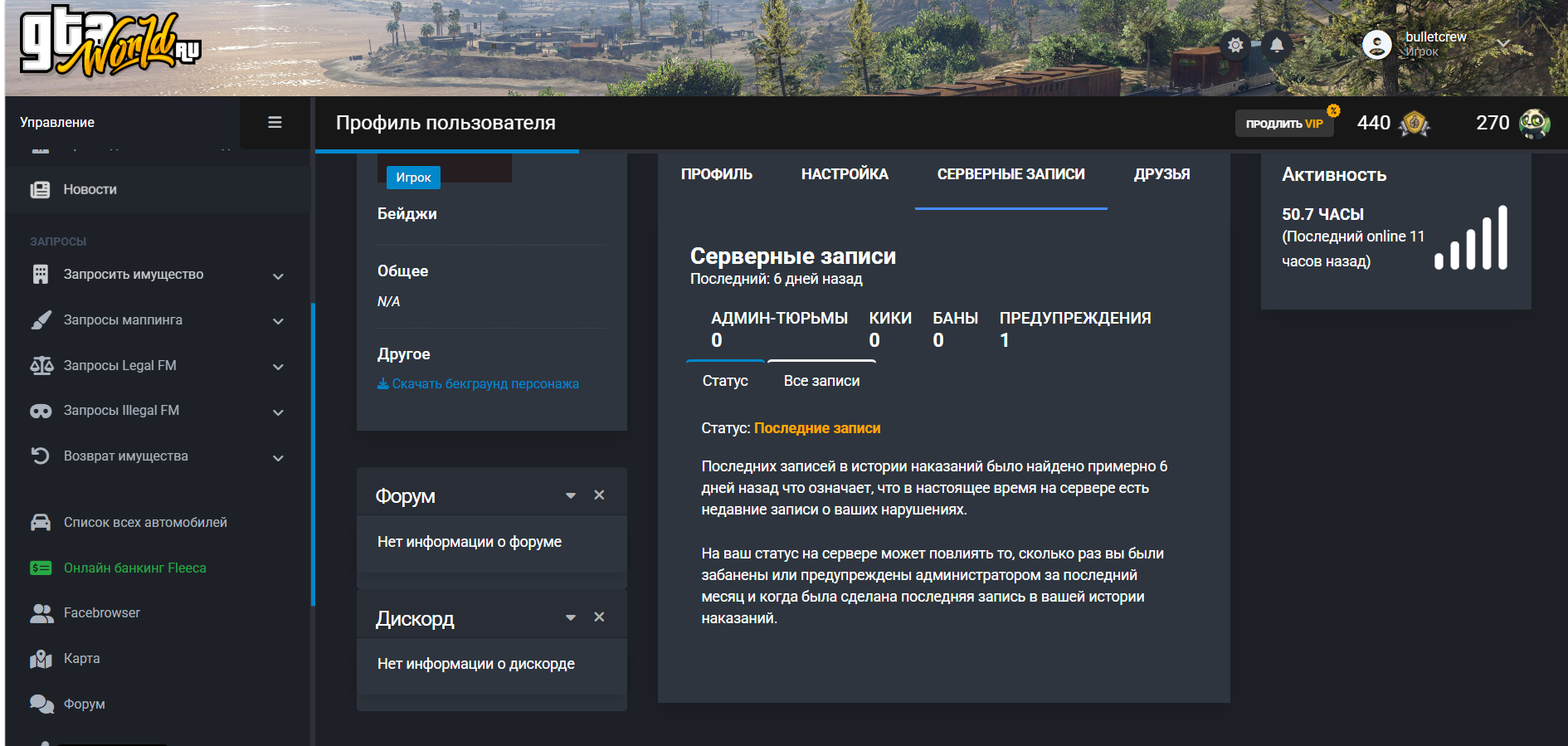Viewport: 1568px width, 746px height.
Task: Click the КИКИ counter
Action: 890,329
